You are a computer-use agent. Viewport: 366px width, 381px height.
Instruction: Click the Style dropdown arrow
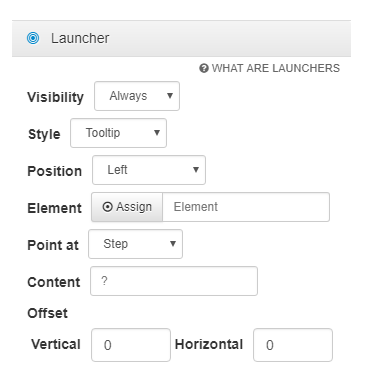click(157, 133)
